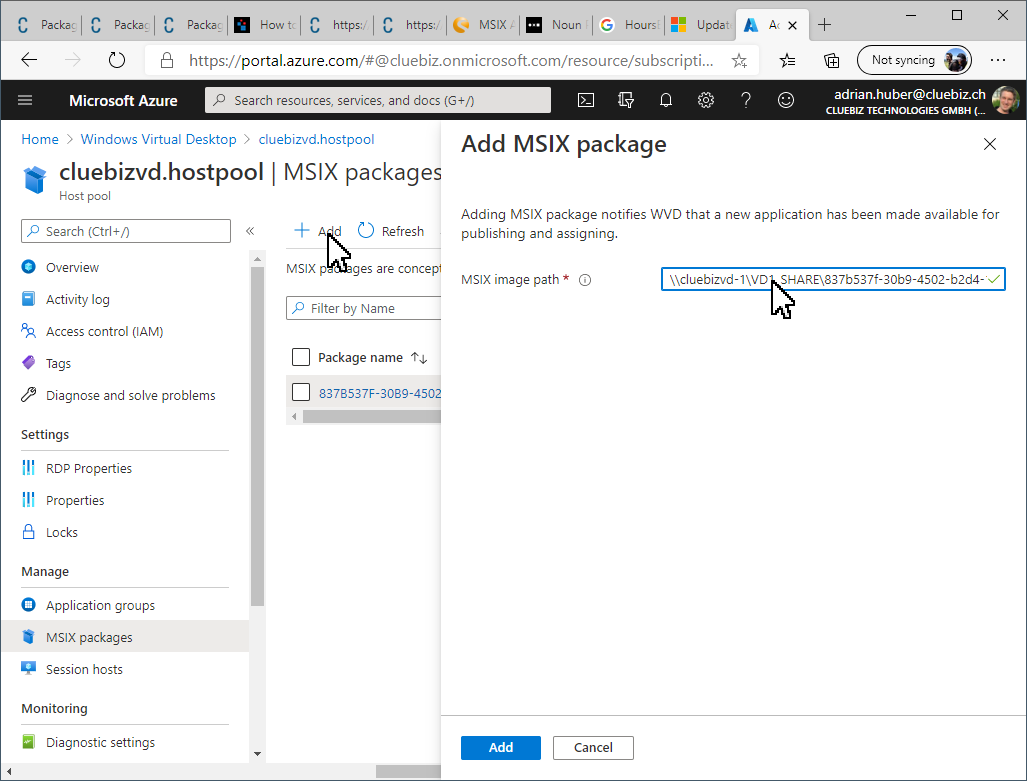The height and width of the screenshot is (781, 1027).
Task: Open the Windows Virtual Desktop breadcrumb
Action: (159, 140)
